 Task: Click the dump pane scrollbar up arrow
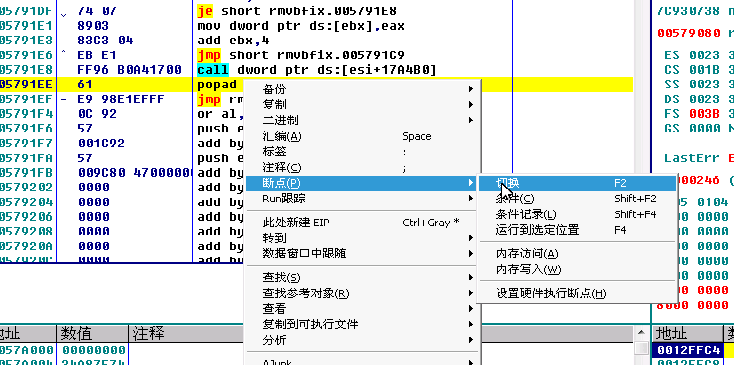[x=641, y=333]
